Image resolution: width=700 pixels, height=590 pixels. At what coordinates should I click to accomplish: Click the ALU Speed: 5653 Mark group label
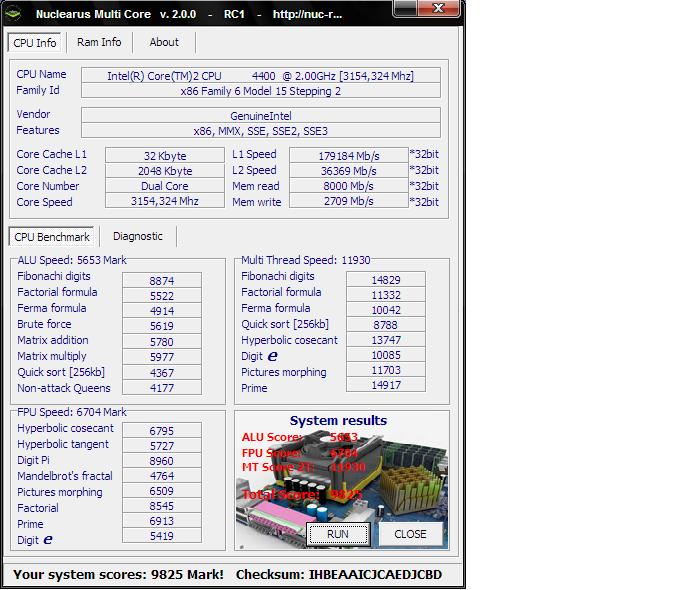pos(72,260)
